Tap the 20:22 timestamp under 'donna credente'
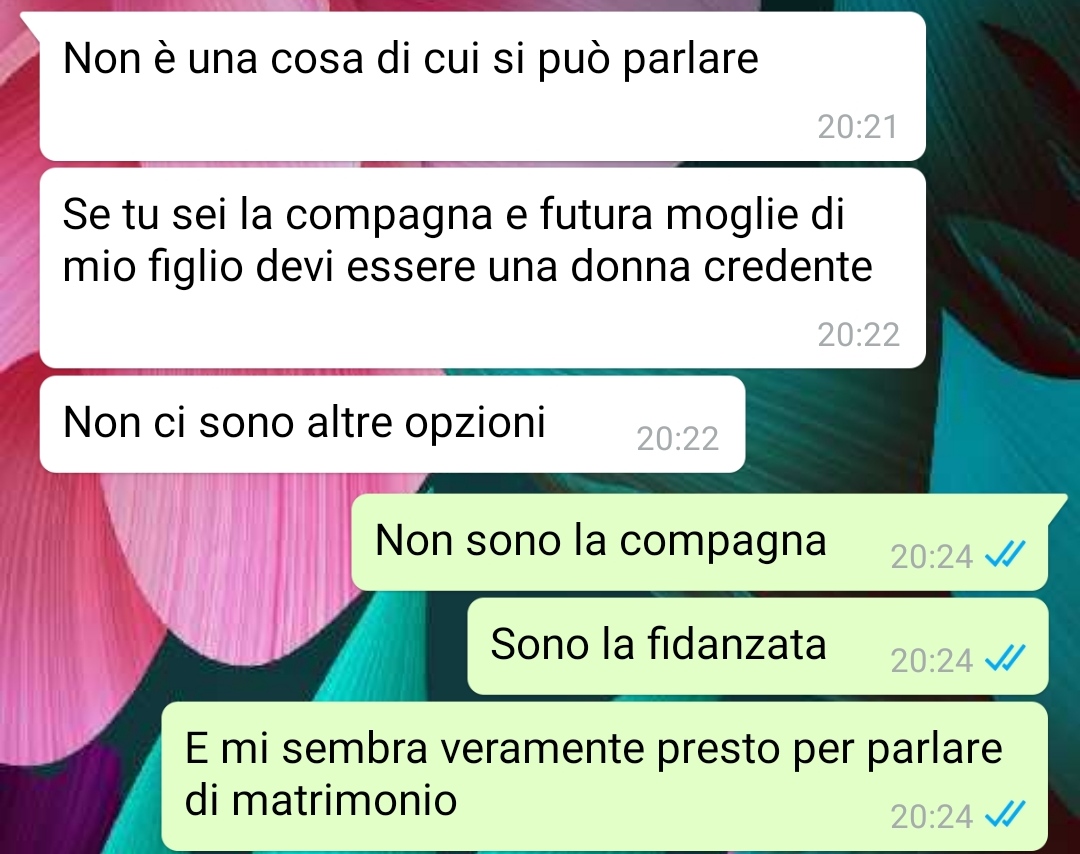The image size is (1080, 854). [x=858, y=335]
